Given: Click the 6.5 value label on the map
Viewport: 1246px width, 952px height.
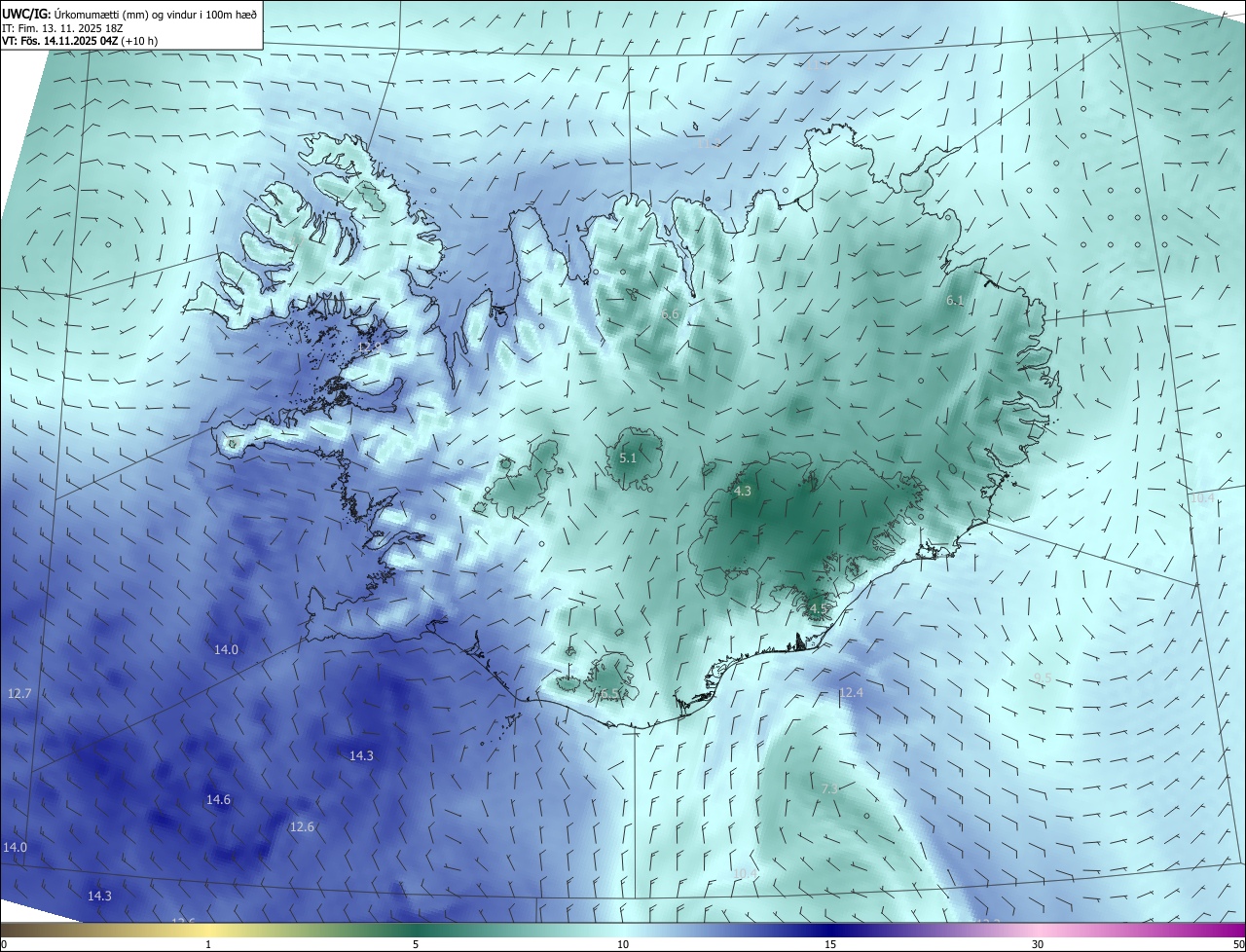Looking at the screenshot, I should 607,693.
